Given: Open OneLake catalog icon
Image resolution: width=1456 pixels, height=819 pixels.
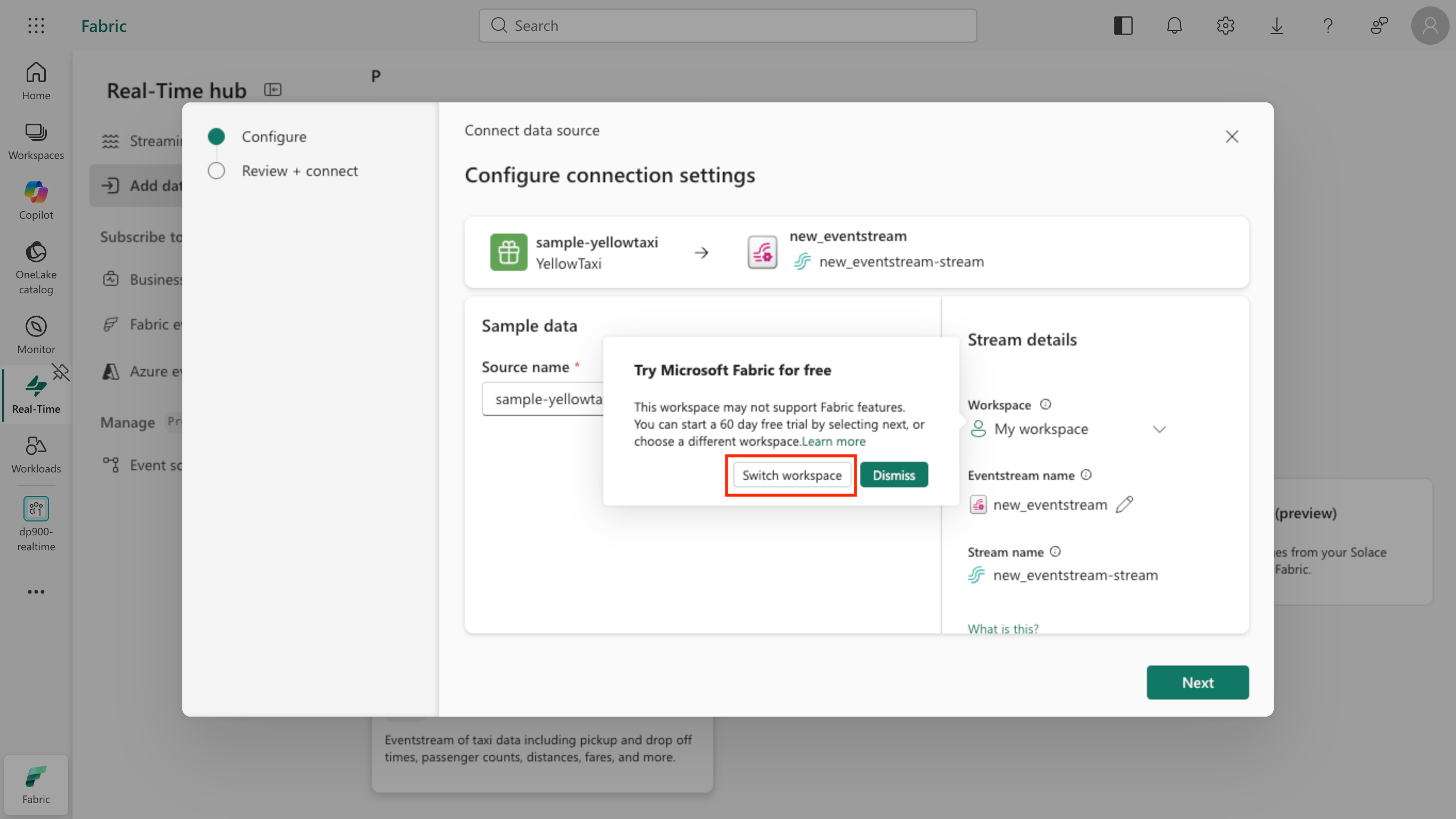Looking at the screenshot, I should (36, 268).
